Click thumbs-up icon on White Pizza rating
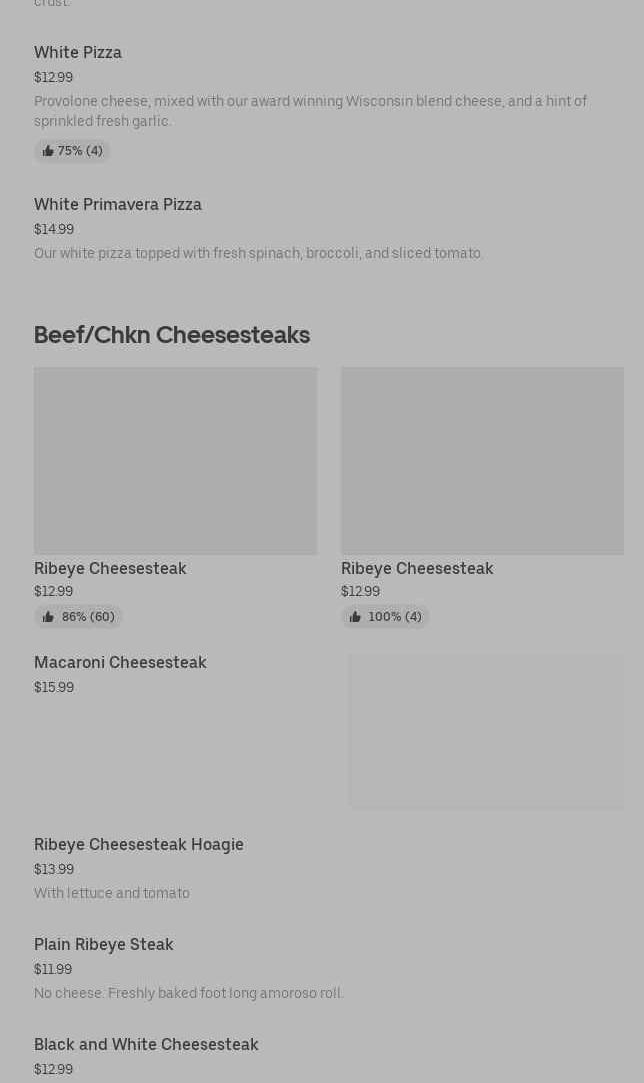The width and height of the screenshot is (644, 1083). pyautogui.click(x=48, y=151)
